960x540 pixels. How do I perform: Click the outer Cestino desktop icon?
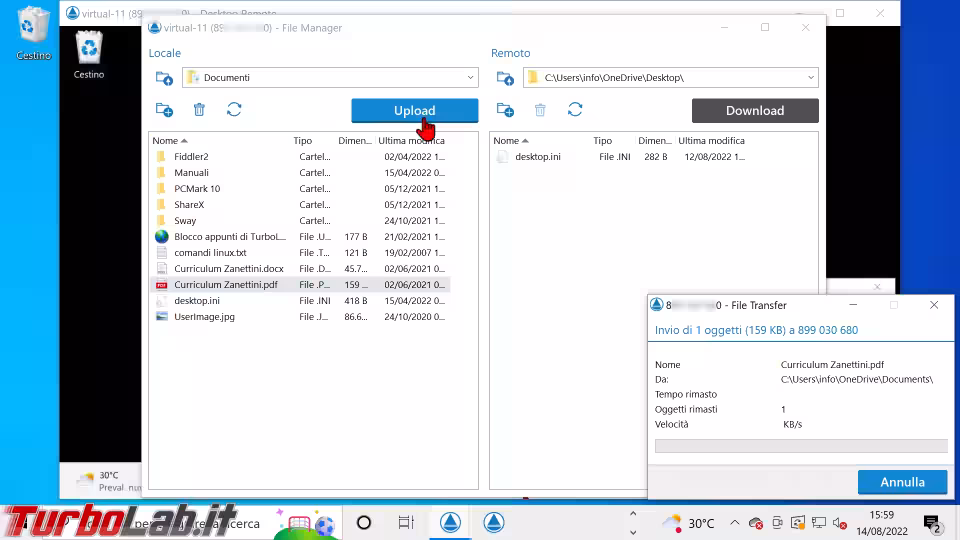point(33,34)
